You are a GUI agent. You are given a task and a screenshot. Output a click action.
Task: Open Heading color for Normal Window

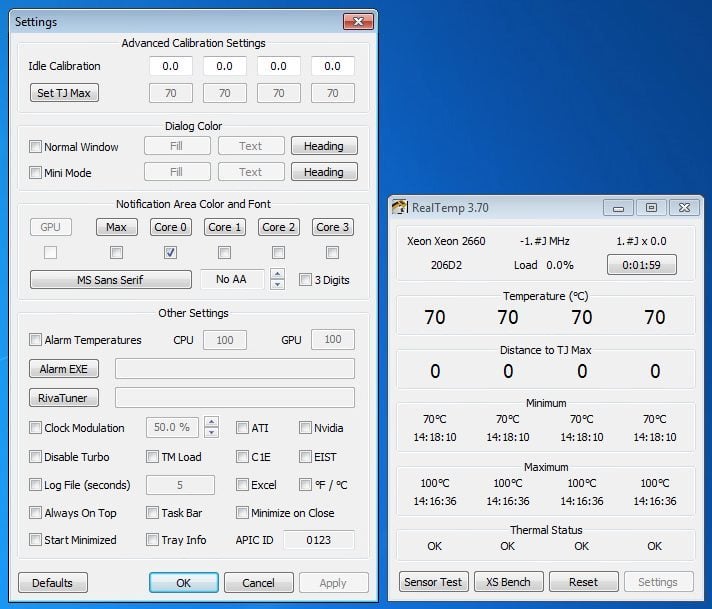click(324, 146)
